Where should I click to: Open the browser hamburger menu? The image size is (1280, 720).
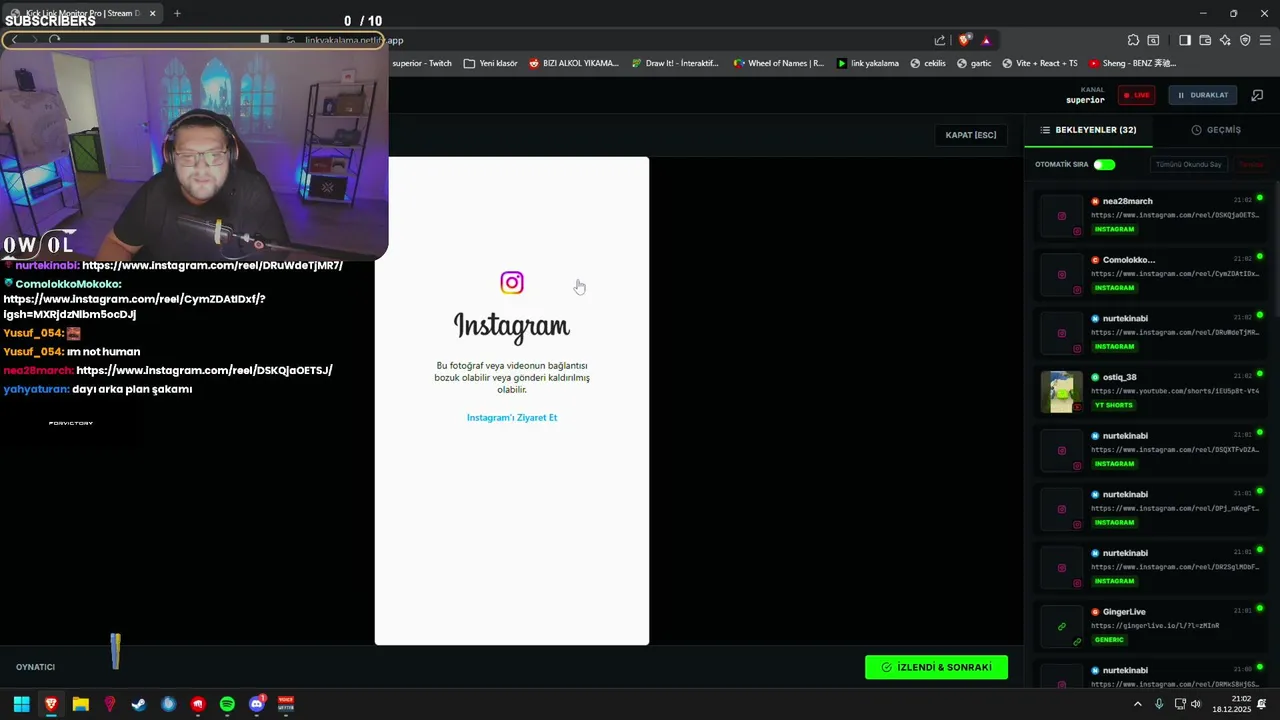(x=1265, y=40)
